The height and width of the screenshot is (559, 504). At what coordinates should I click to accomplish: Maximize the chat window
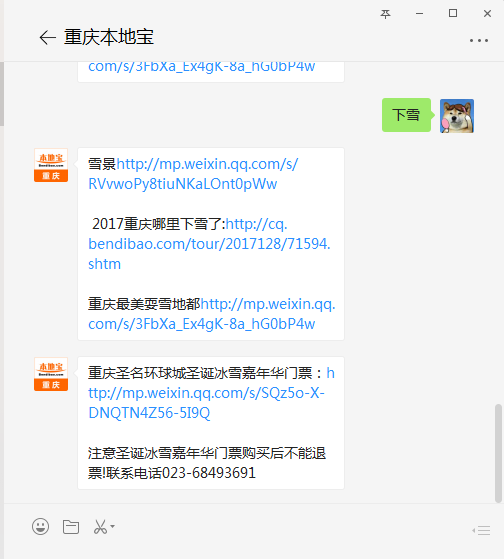pyautogui.click(x=453, y=14)
